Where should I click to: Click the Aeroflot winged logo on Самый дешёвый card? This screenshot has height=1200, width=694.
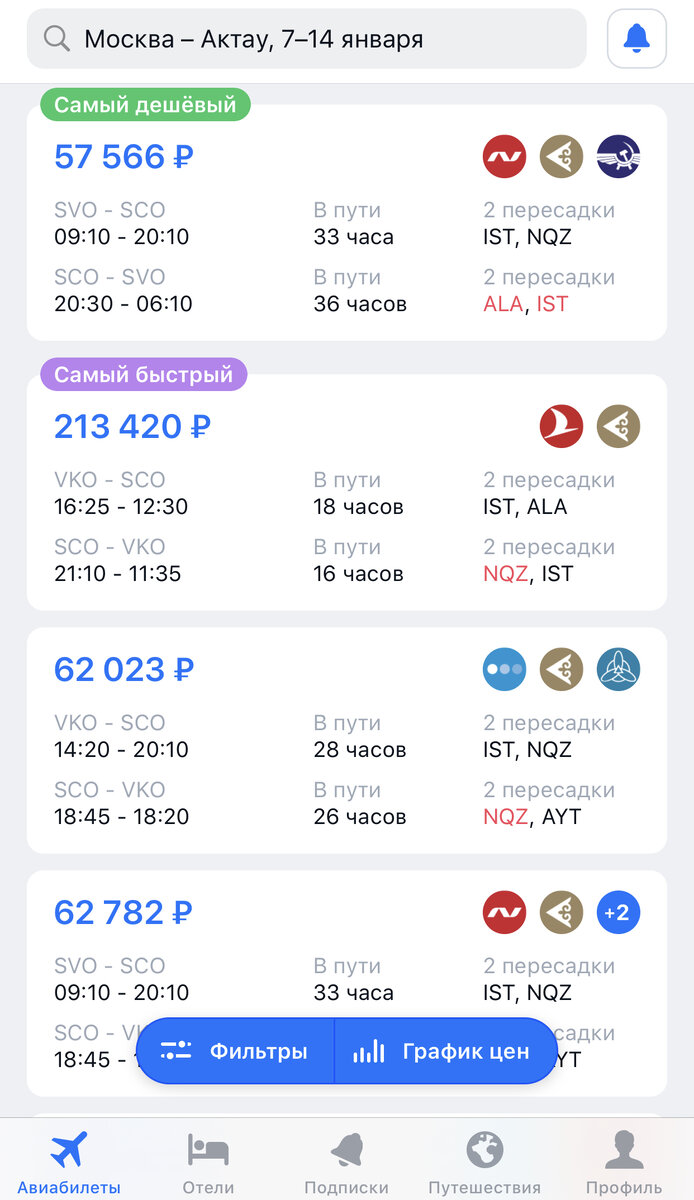pos(618,156)
